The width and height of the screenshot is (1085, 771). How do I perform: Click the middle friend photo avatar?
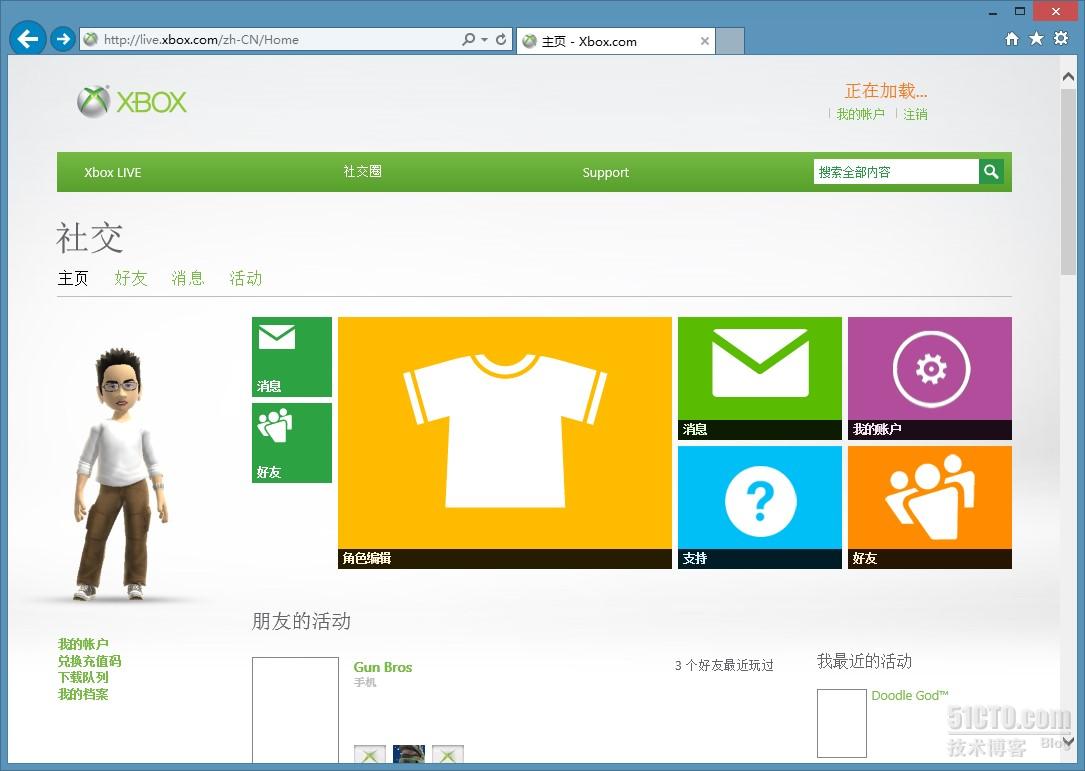[x=409, y=754]
